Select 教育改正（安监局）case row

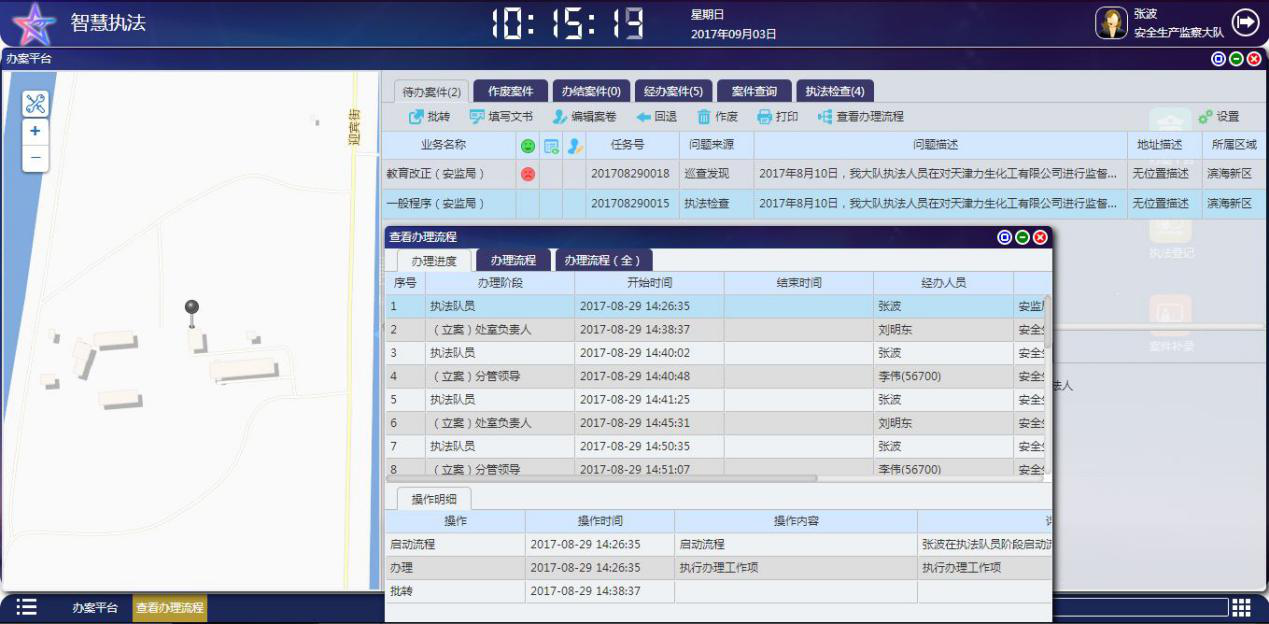(x=436, y=174)
